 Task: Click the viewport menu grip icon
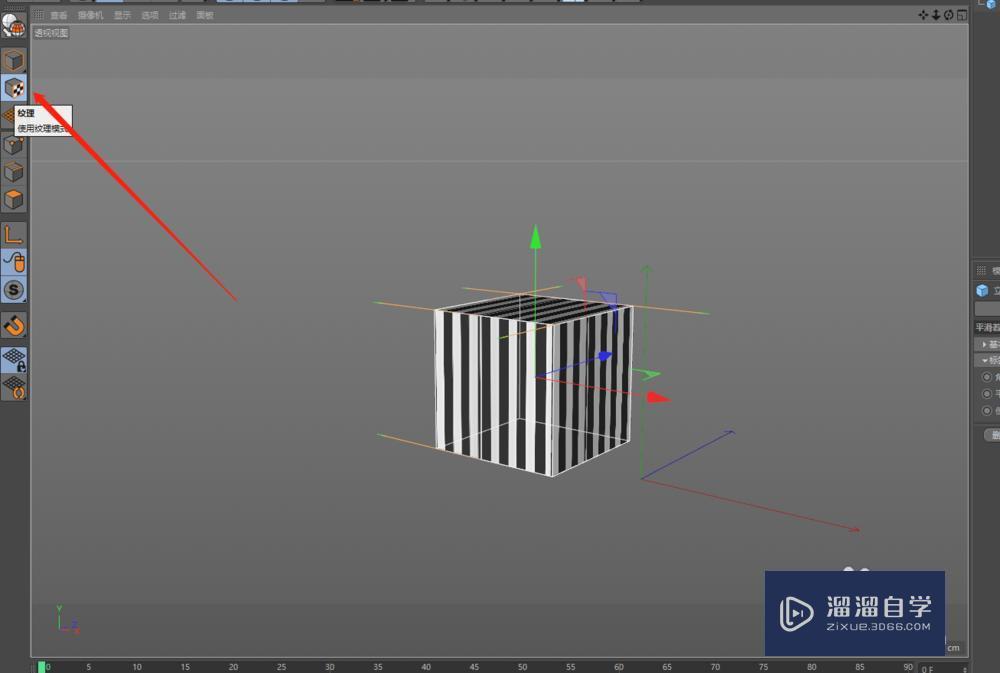tap(39, 15)
